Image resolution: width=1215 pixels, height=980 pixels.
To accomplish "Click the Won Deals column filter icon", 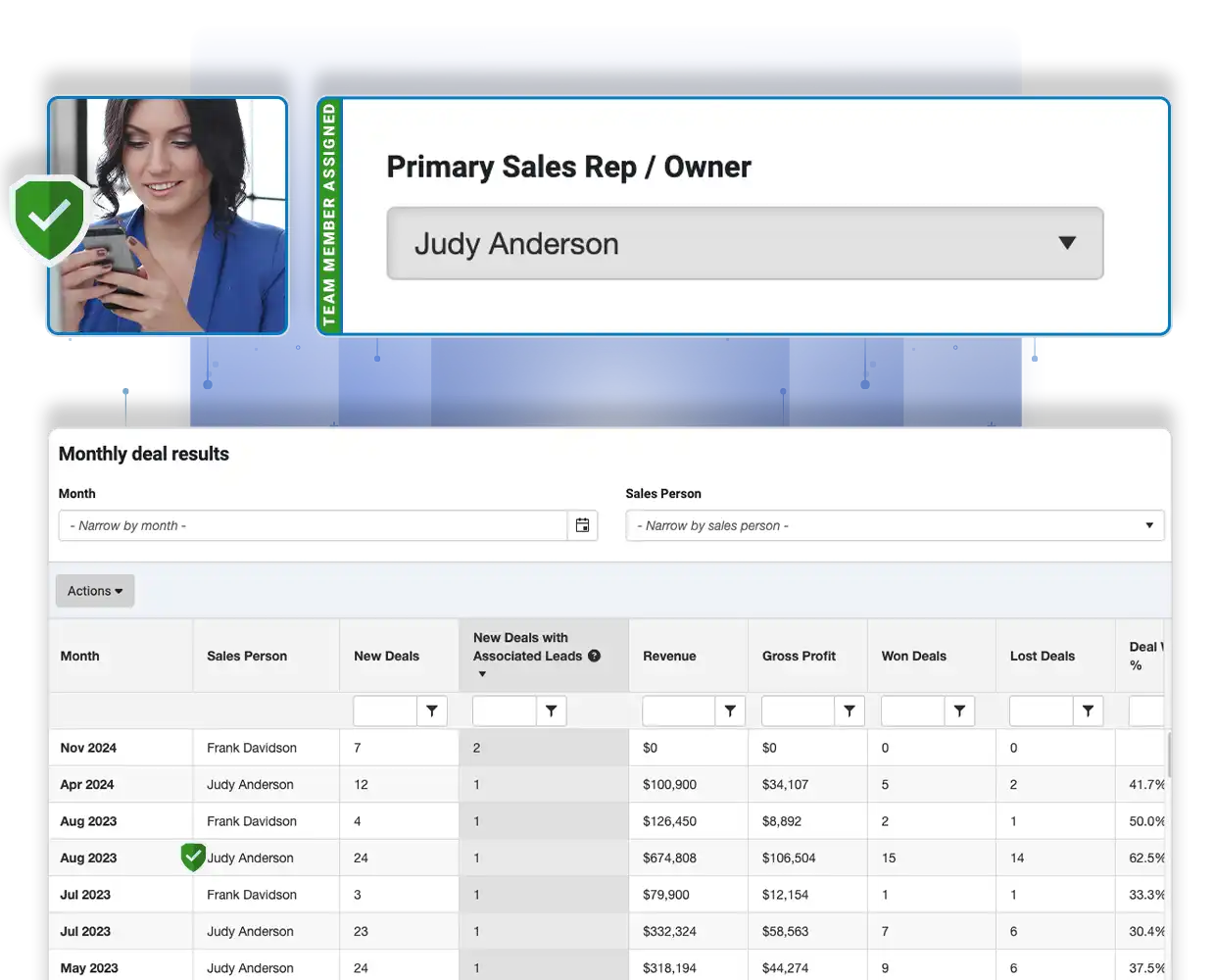I will point(959,711).
